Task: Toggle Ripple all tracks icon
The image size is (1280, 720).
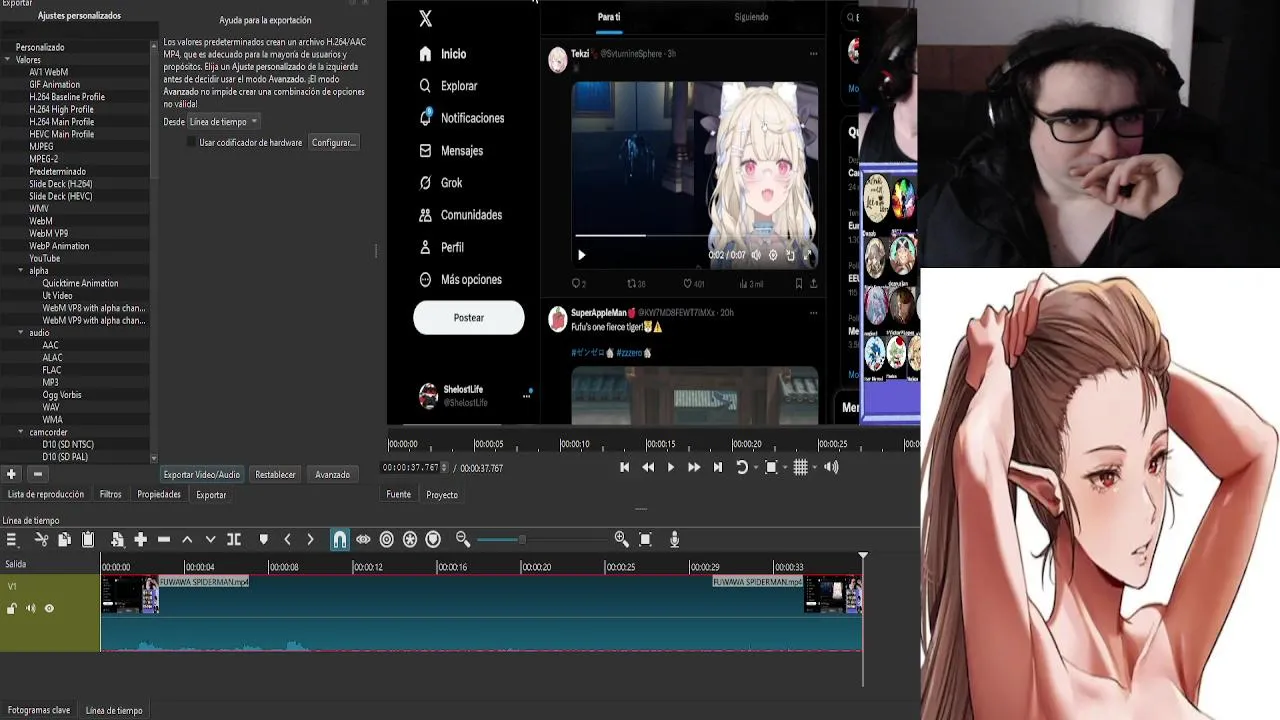Action: pyautogui.click(x=410, y=539)
